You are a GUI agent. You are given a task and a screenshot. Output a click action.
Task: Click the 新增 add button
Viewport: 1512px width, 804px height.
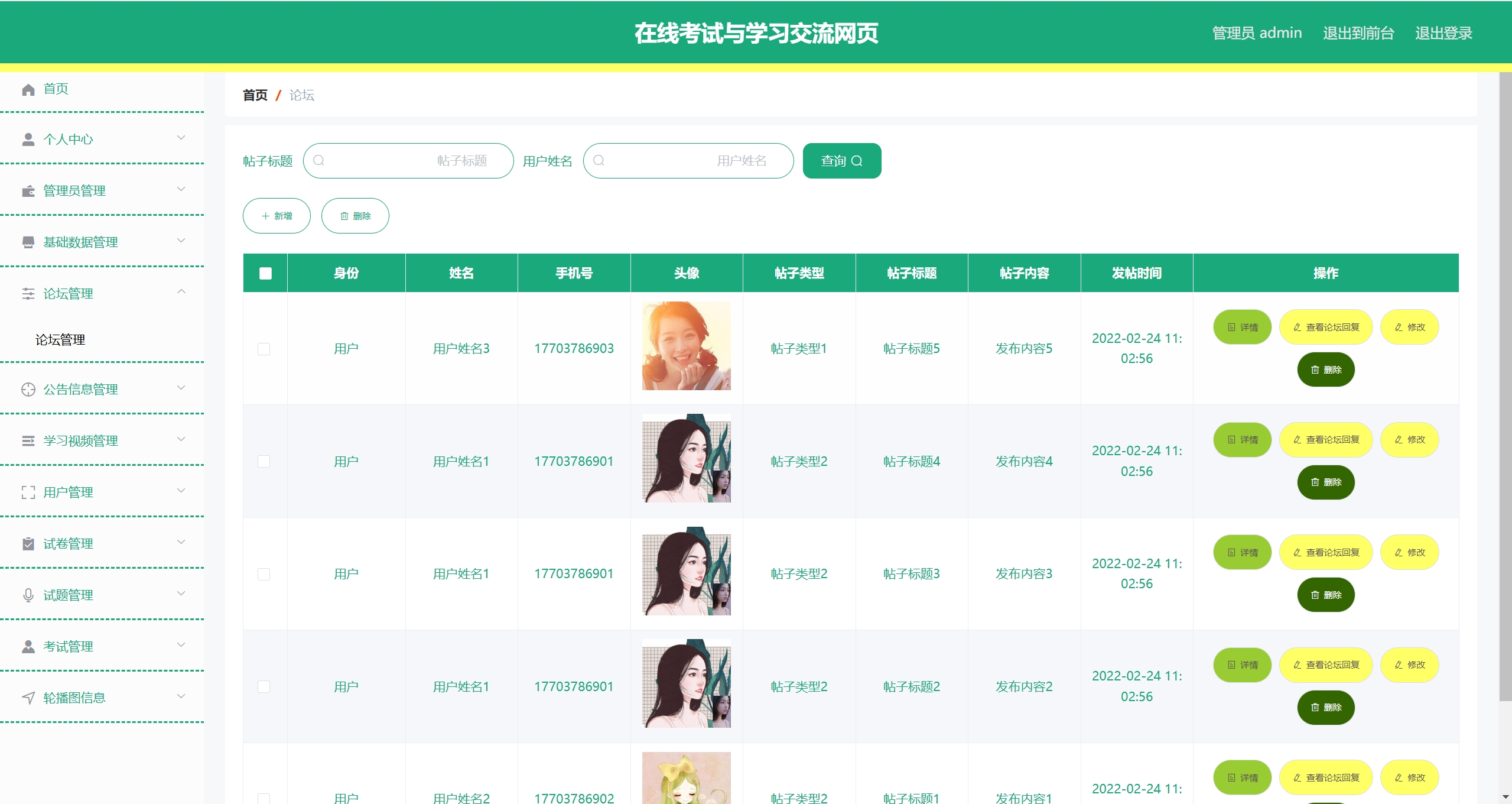pyautogui.click(x=277, y=216)
